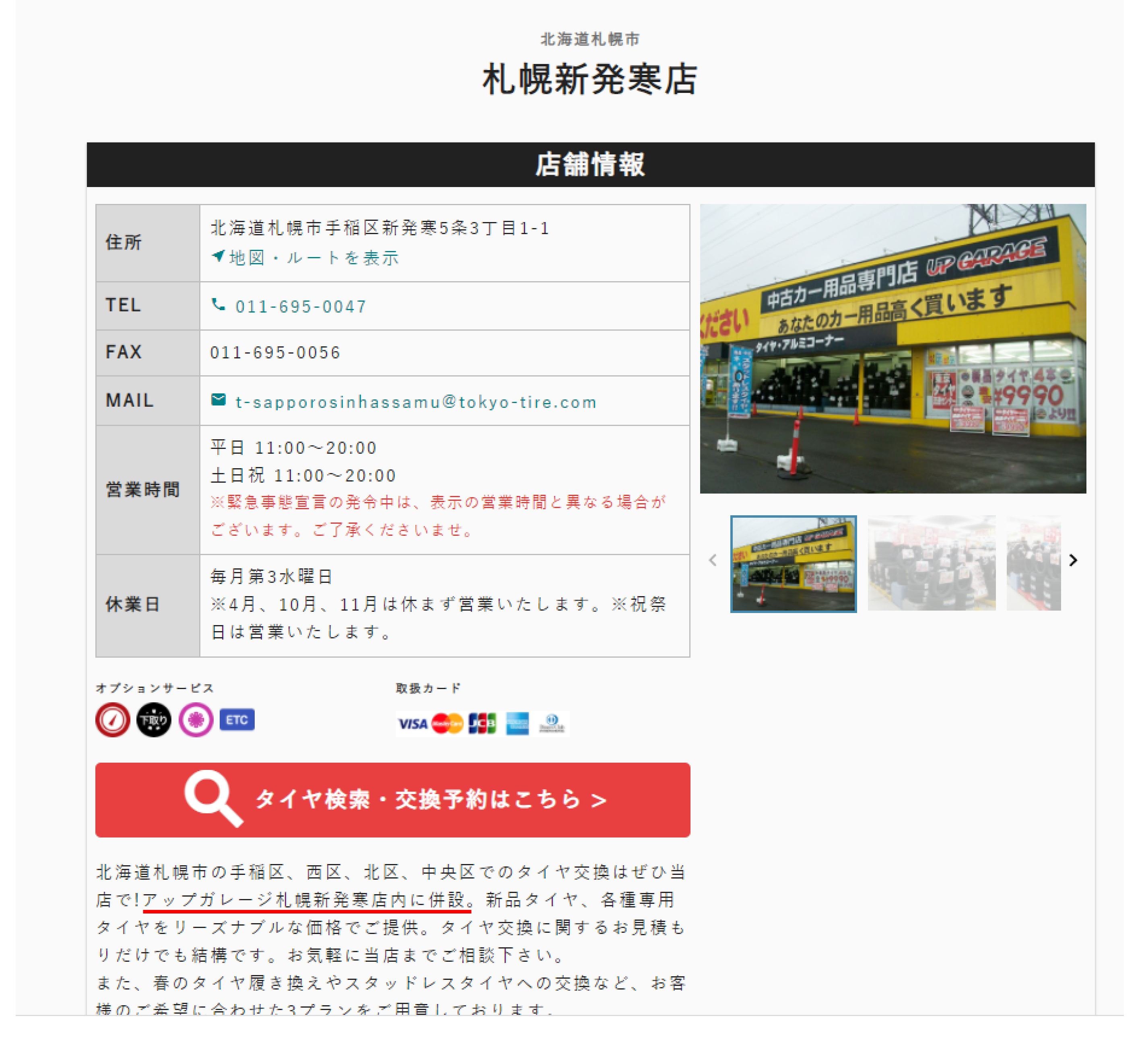
Task: Click the red gauge option service icon
Action: [x=113, y=719]
